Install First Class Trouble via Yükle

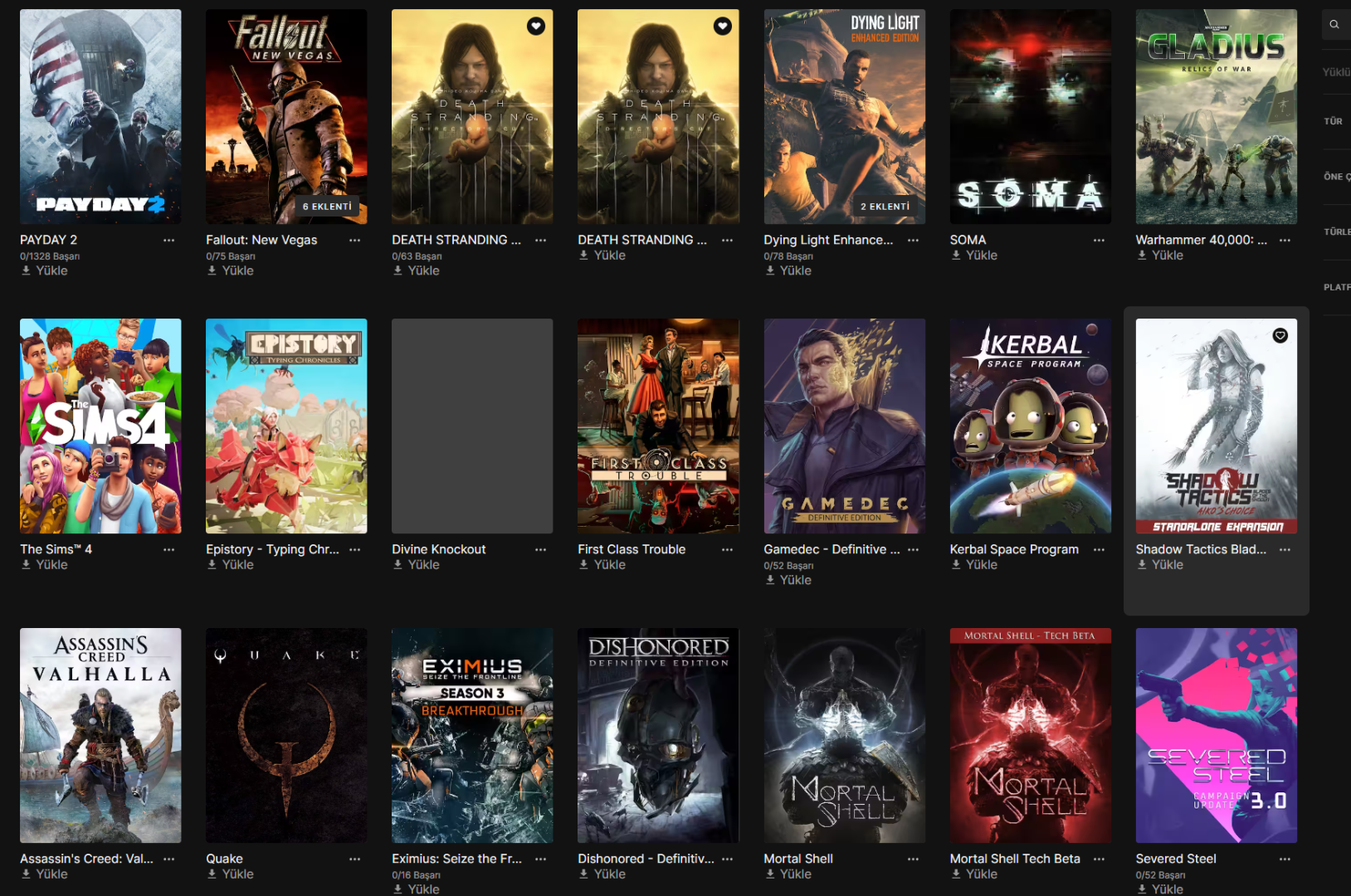pos(602,564)
